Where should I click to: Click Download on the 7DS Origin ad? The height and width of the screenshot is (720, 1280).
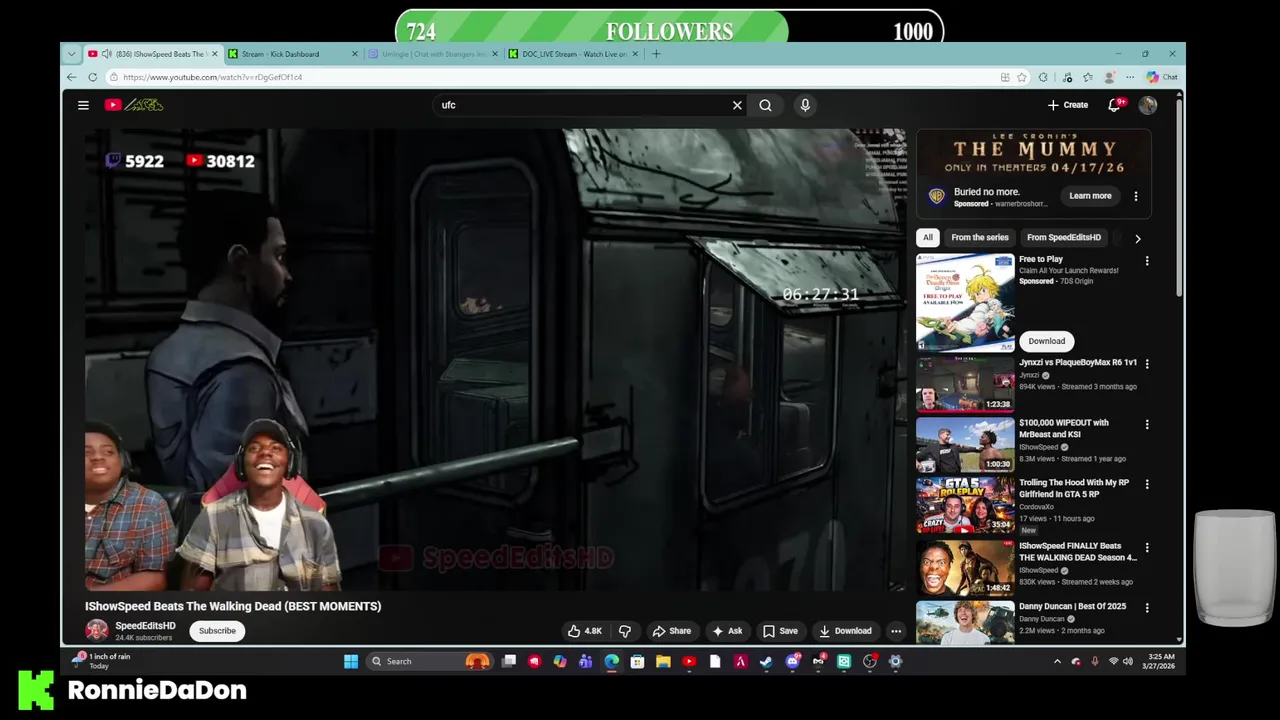1046,341
